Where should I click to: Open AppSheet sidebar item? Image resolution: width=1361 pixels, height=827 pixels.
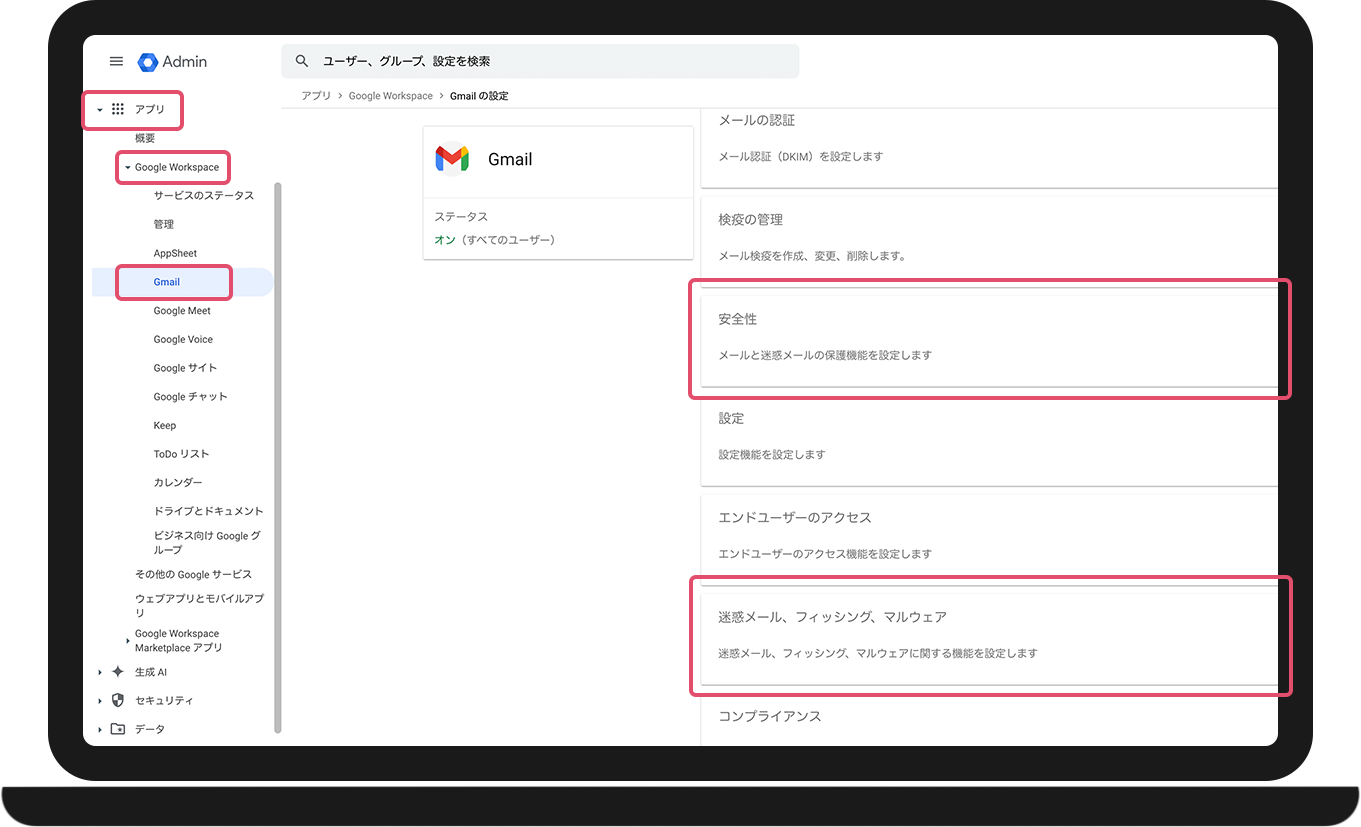click(175, 253)
